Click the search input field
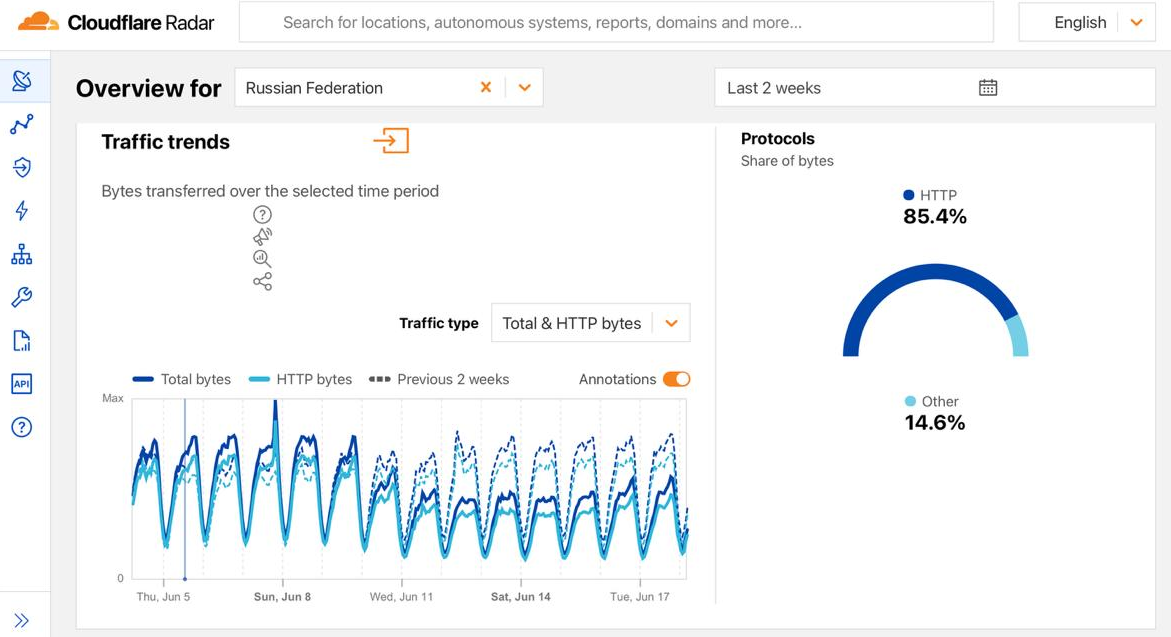 coord(615,22)
